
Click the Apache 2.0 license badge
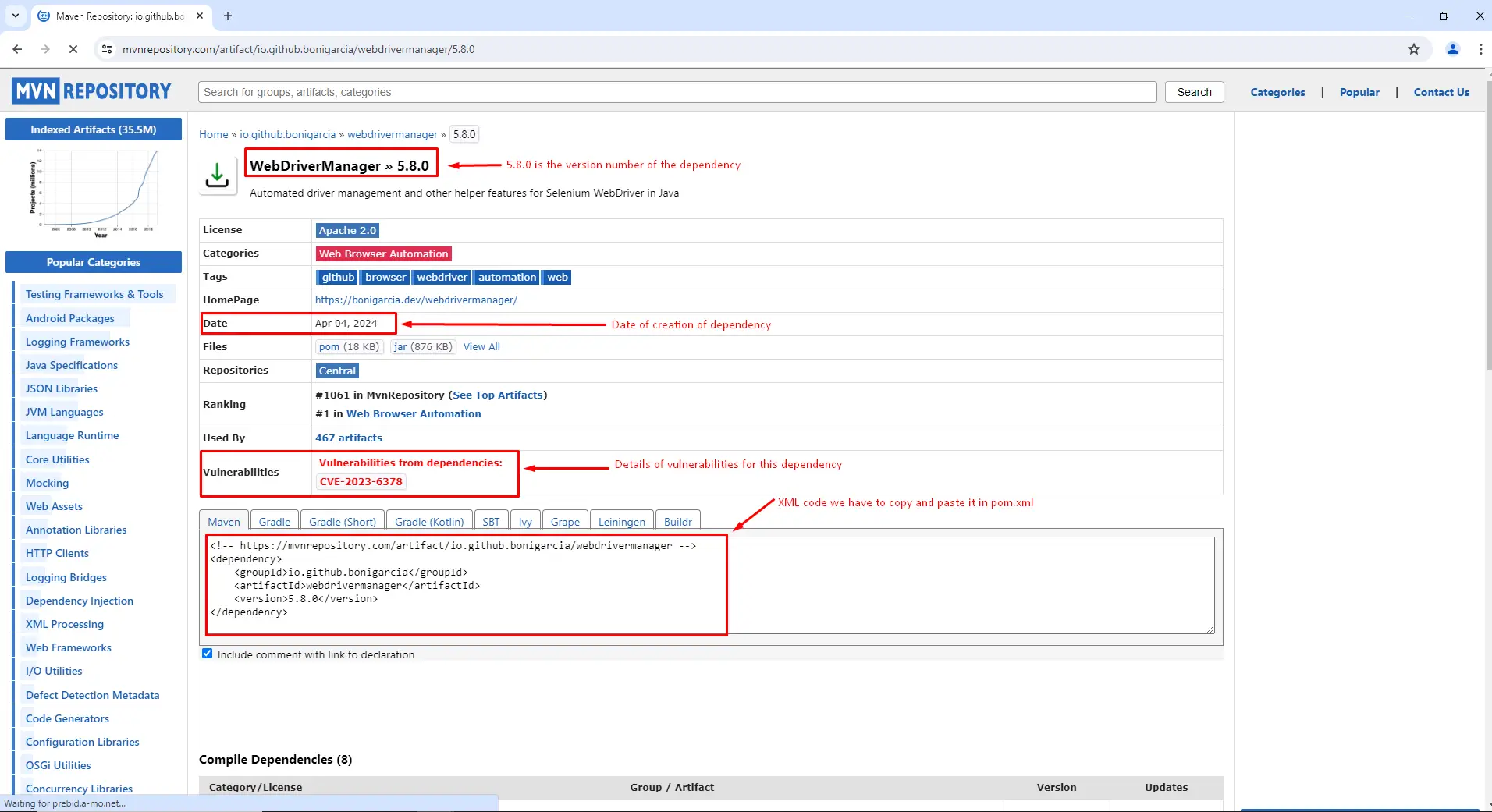pos(347,230)
